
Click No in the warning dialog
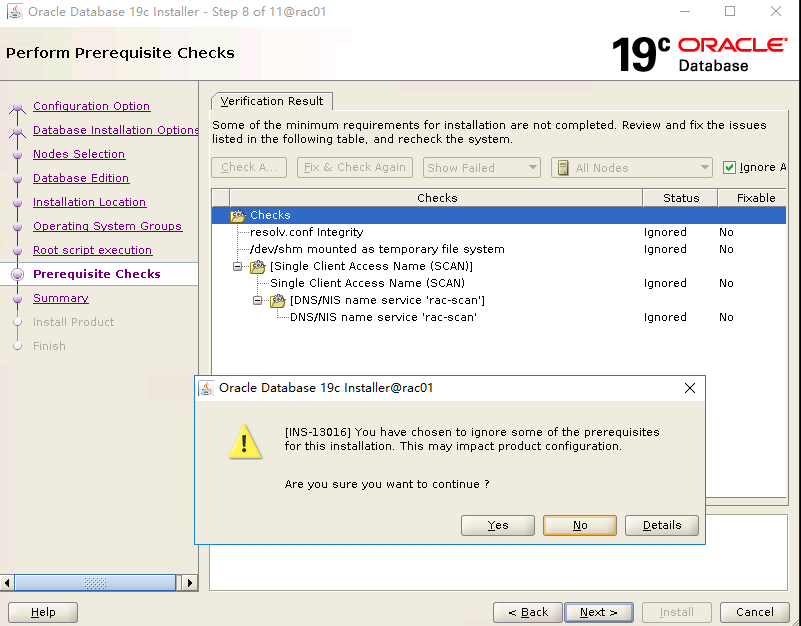pos(580,525)
